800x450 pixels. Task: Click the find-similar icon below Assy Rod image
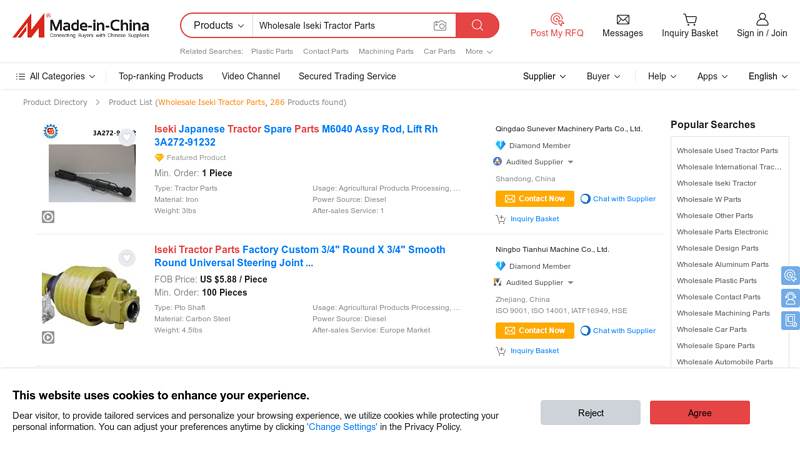(48, 217)
